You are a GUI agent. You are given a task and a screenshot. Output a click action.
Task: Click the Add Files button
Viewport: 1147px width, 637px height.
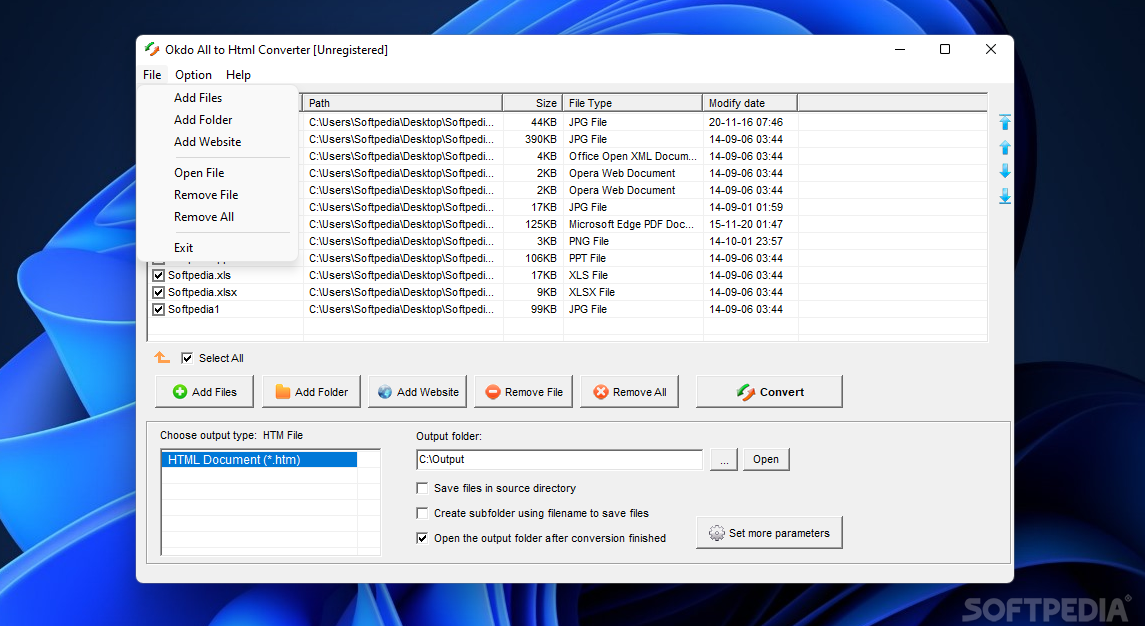coord(204,392)
